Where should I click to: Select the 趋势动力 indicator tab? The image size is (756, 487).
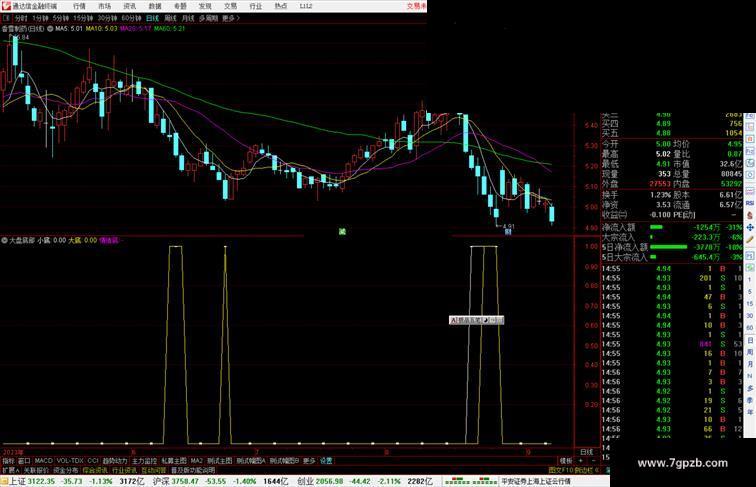click(115, 461)
